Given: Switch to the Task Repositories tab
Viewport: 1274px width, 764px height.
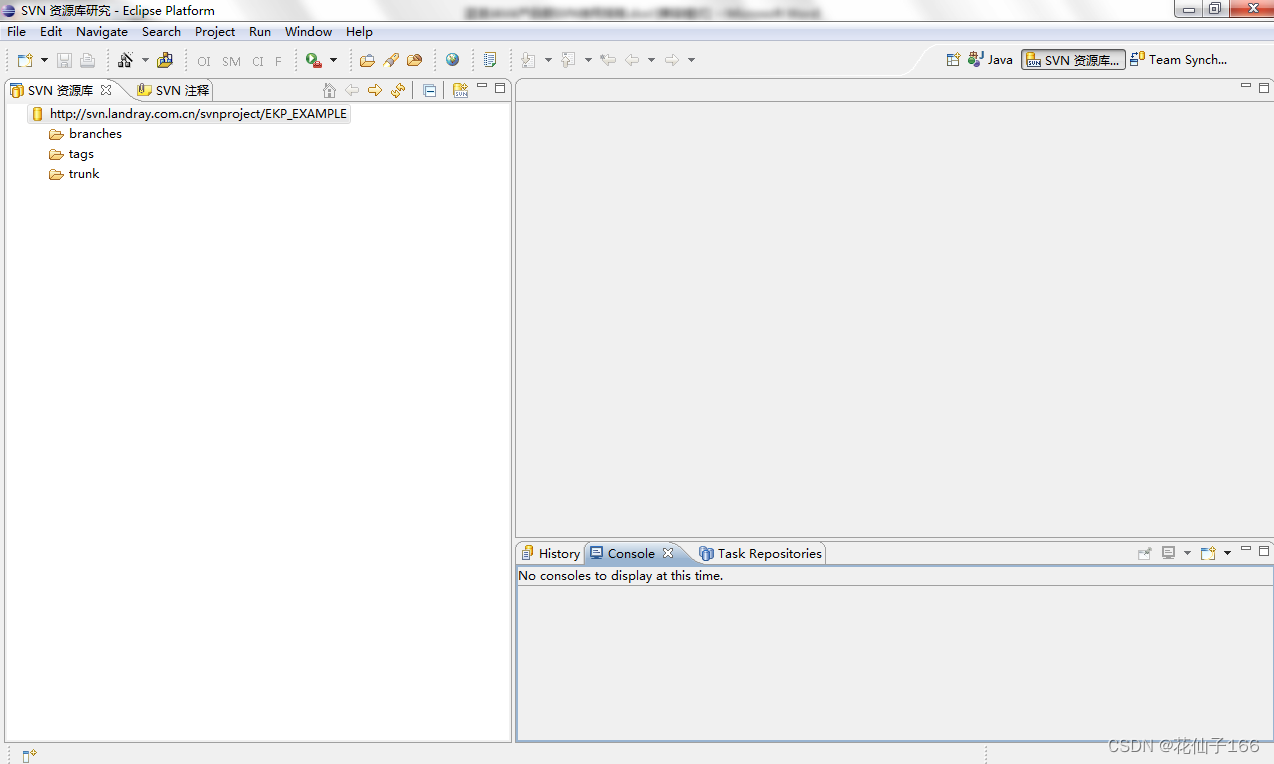Looking at the screenshot, I should tap(761, 553).
